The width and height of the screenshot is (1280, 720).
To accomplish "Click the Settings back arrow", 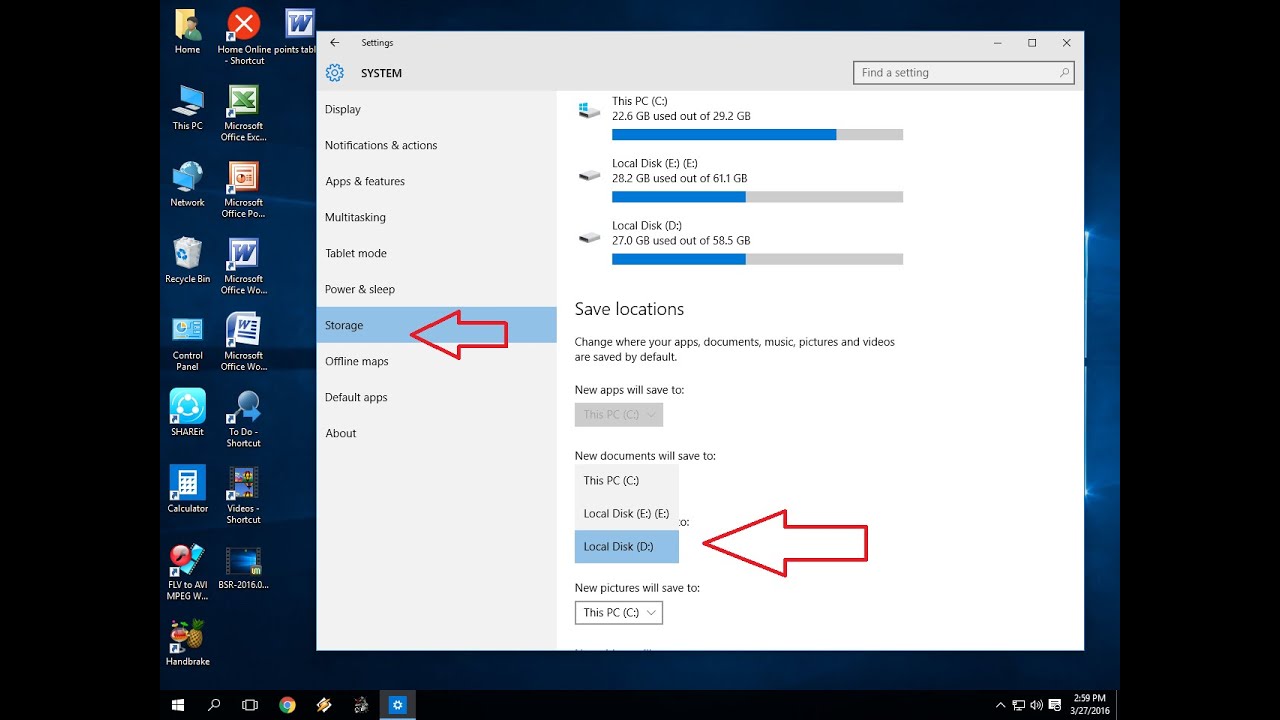I will (x=335, y=43).
